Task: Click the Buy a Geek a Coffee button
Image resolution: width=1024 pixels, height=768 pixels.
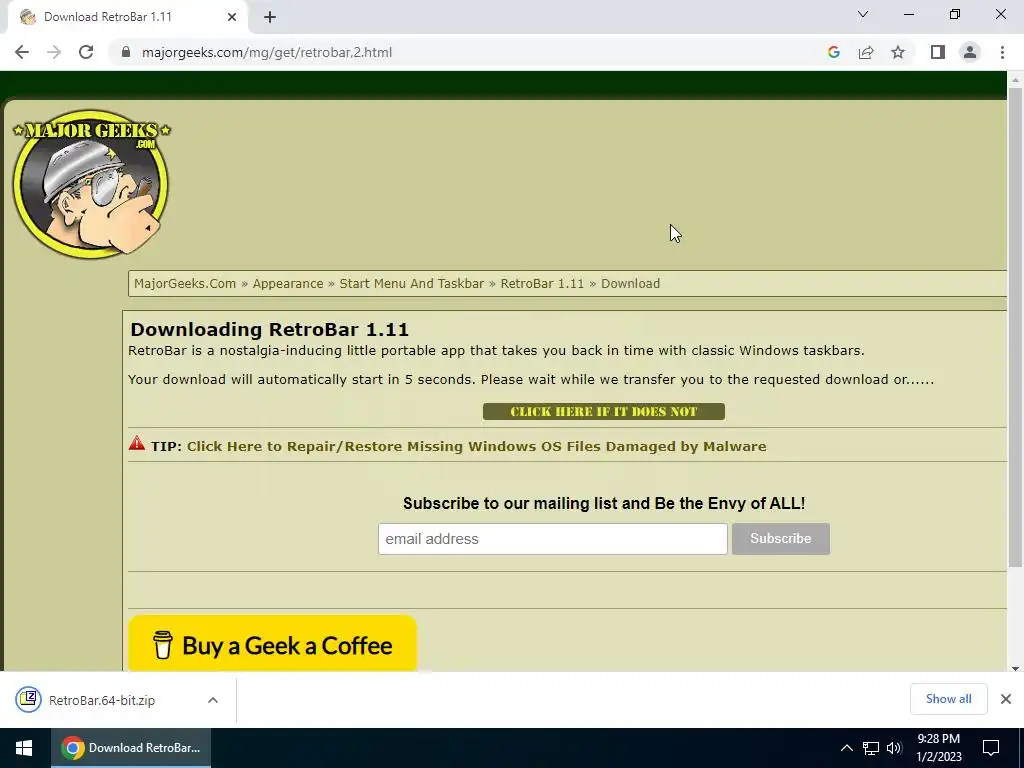Action: (x=272, y=644)
